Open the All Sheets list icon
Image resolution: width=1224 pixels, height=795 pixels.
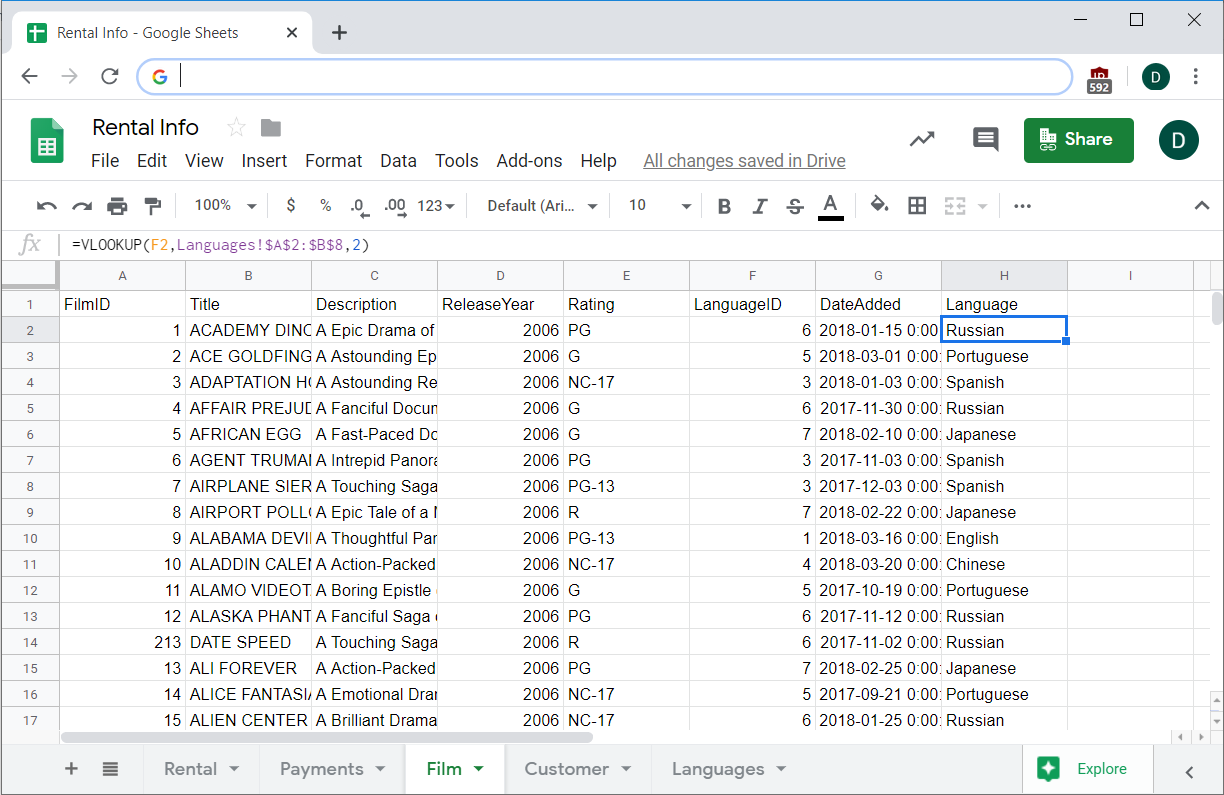coord(110,769)
